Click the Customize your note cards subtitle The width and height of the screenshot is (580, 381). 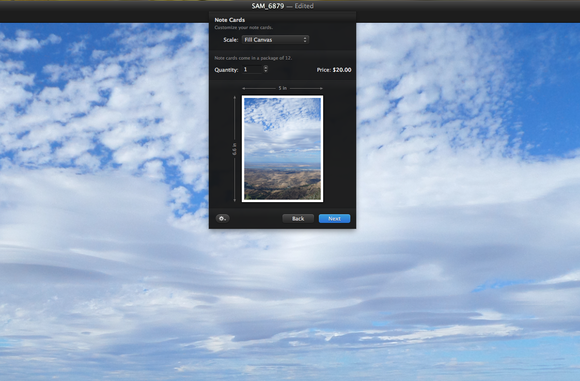tap(243, 28)
